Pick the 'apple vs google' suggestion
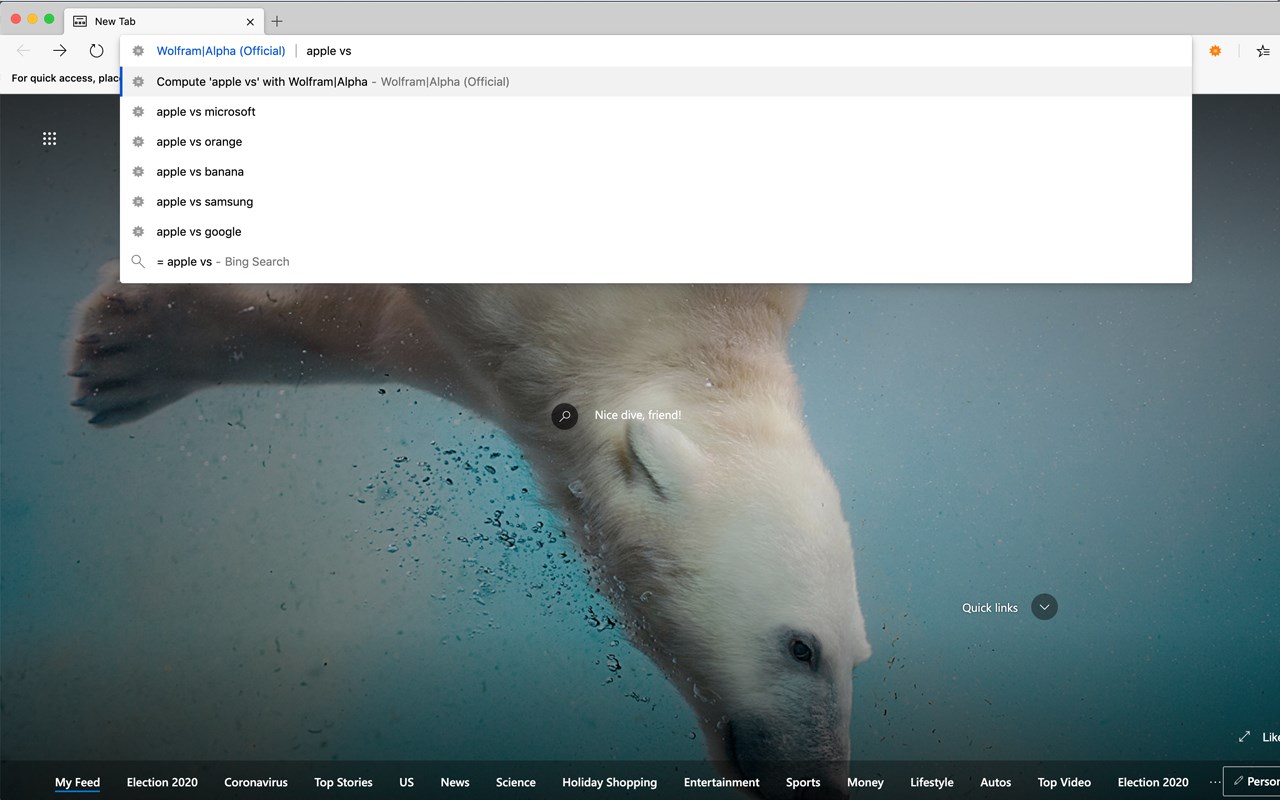 (656, 232)
